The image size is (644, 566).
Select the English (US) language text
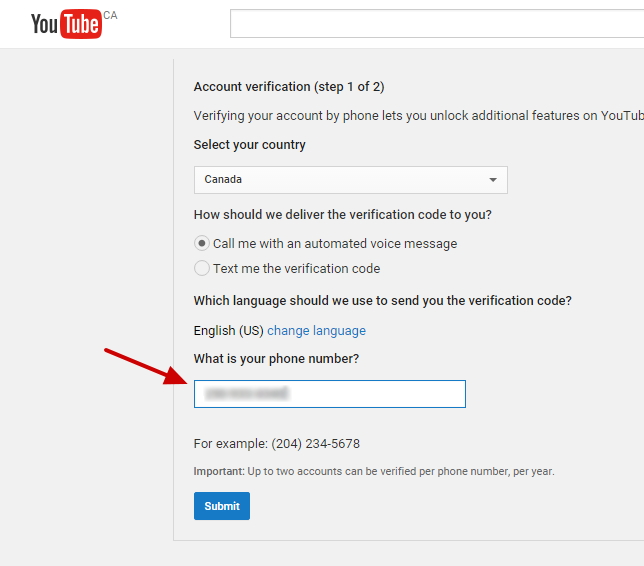(x=229, y=331)
